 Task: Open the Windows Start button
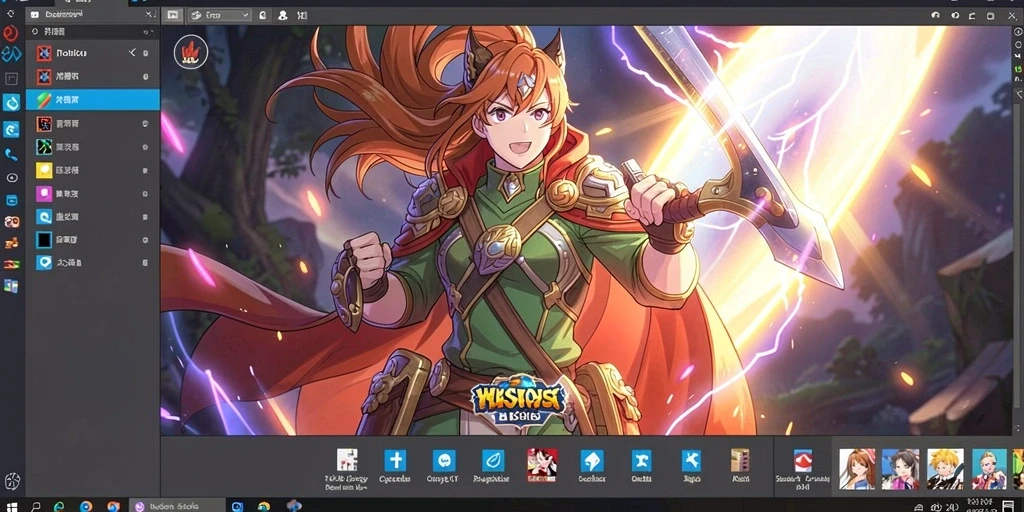(11, 506)
